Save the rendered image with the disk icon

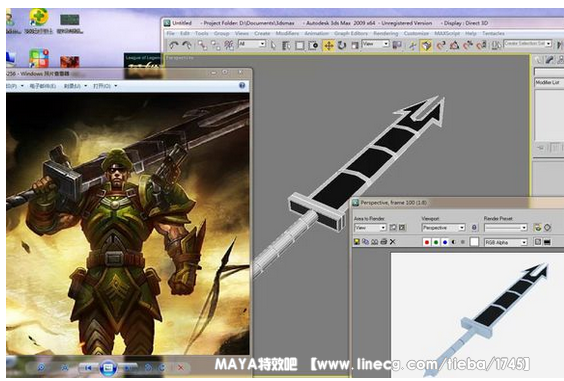pyautogui.click(x=357, y=242)
